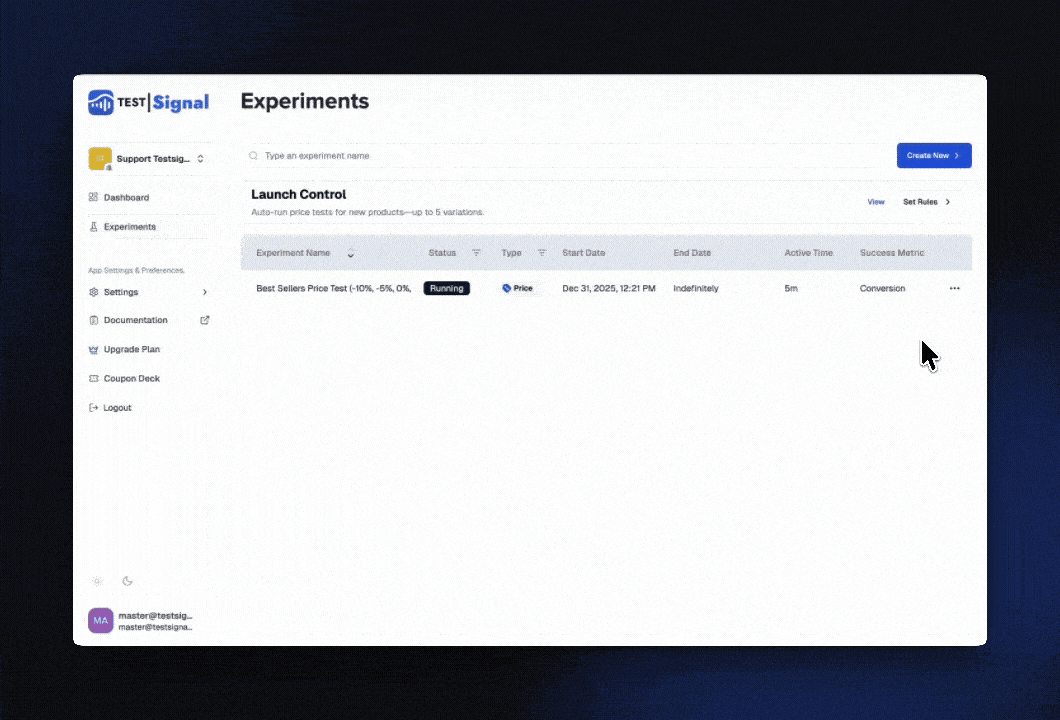Screen dimensions: 1060x720
Task: Click the Create New button
Action: (x=933, y=156)
